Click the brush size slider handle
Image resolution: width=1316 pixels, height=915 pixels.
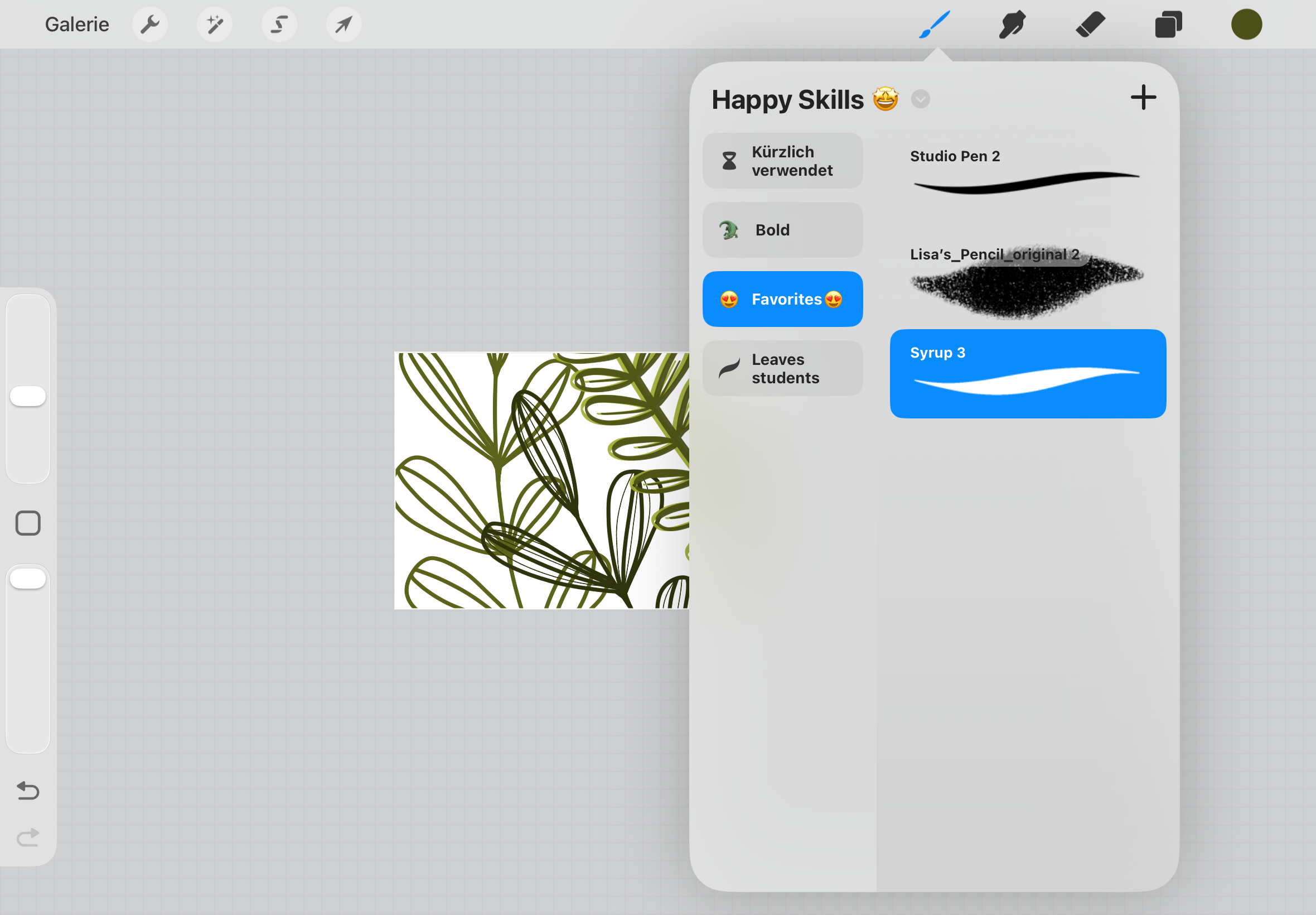point(27,396)
